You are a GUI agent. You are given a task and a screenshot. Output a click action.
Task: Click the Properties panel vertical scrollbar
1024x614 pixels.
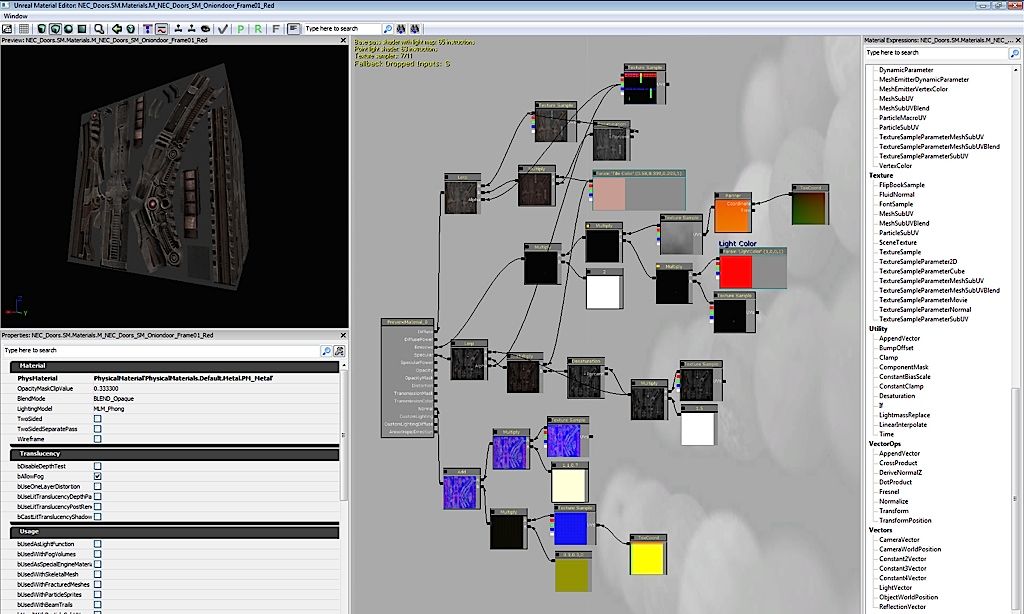click(x=344, y=434)
